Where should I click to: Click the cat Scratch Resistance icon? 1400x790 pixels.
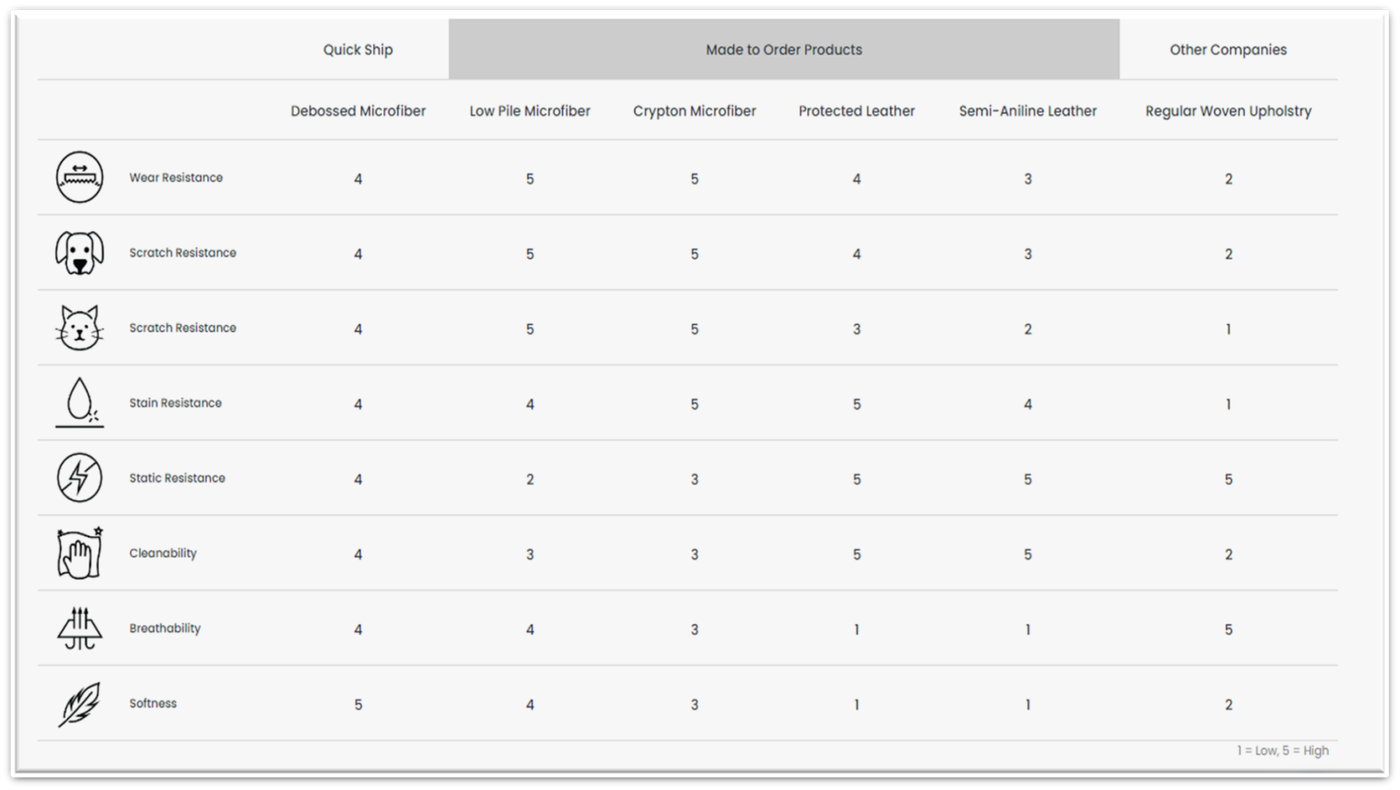[79, 328]
